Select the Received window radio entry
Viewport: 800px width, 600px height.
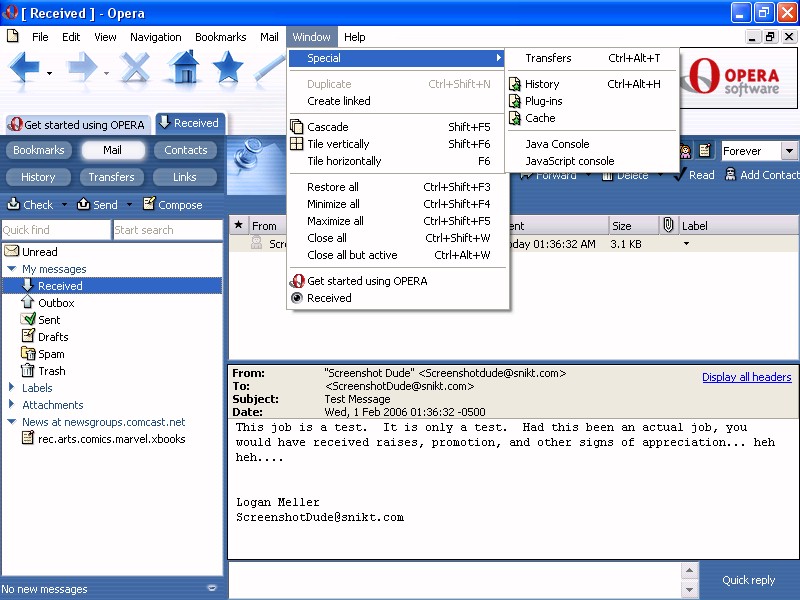[x=329, y=298]
